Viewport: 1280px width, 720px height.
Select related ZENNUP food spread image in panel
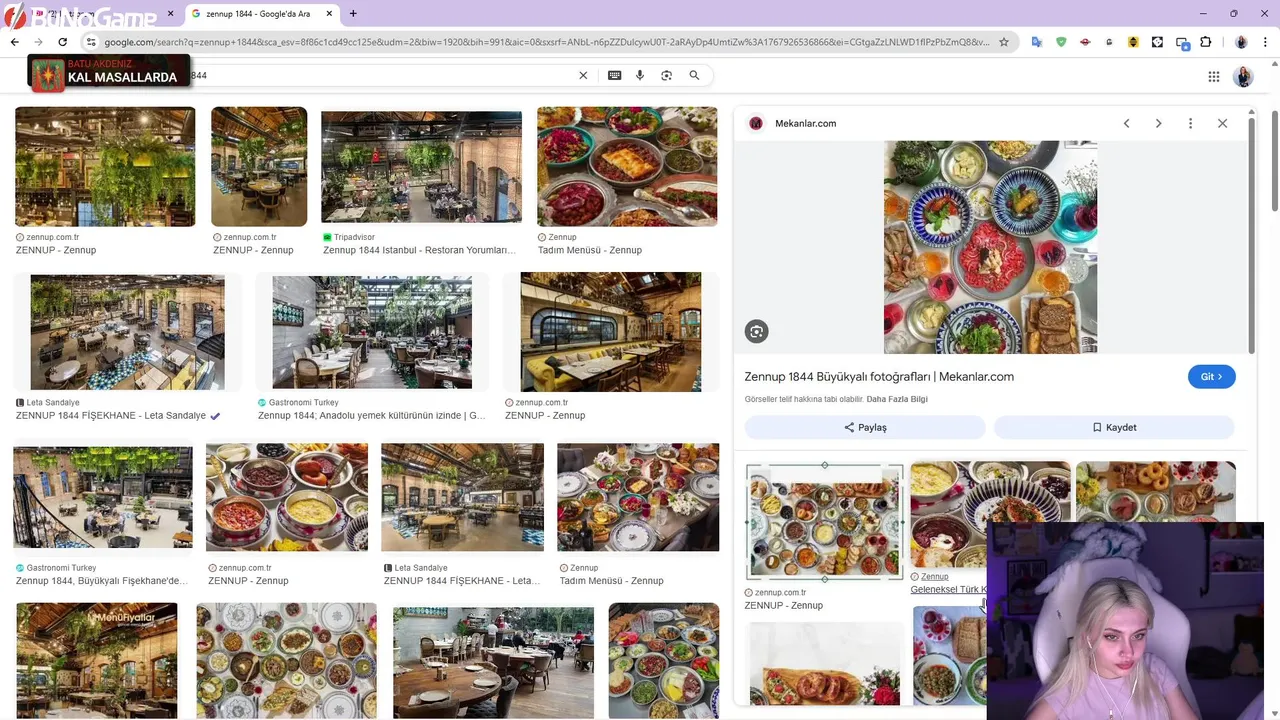[x=825, y=522]
